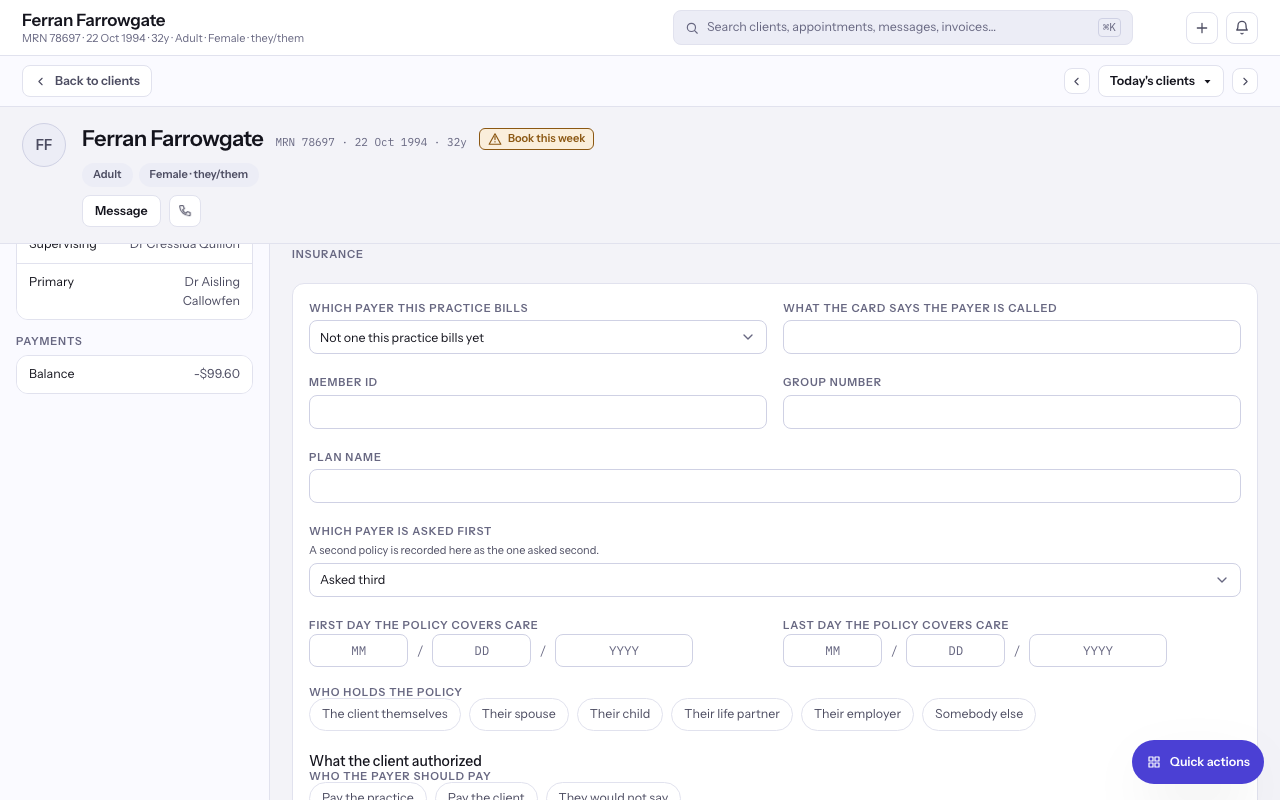
Task: Click Dr Aisling Callowfen primary row
Action: 134,291
